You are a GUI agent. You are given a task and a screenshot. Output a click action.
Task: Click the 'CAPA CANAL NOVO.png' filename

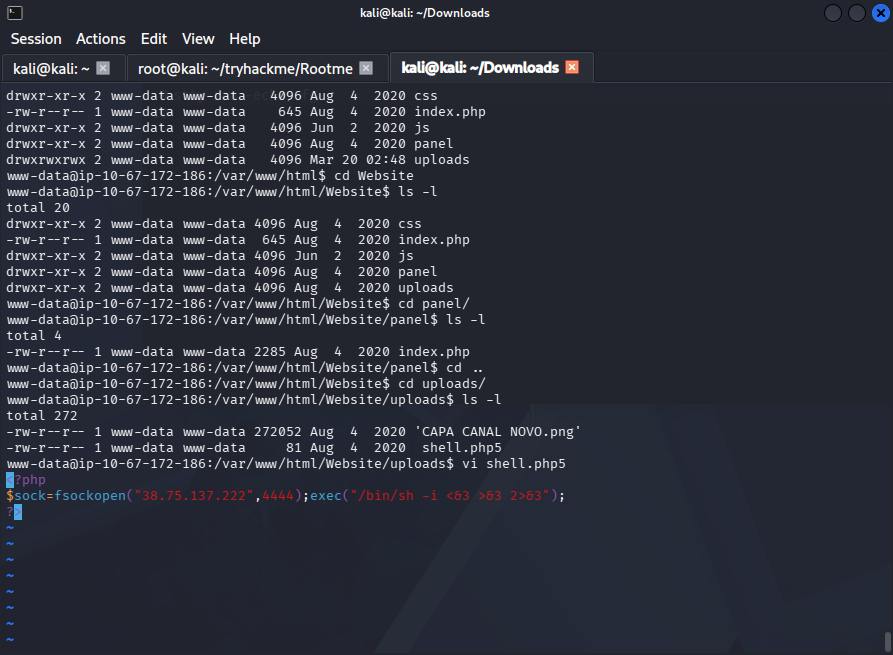[498, 432]
